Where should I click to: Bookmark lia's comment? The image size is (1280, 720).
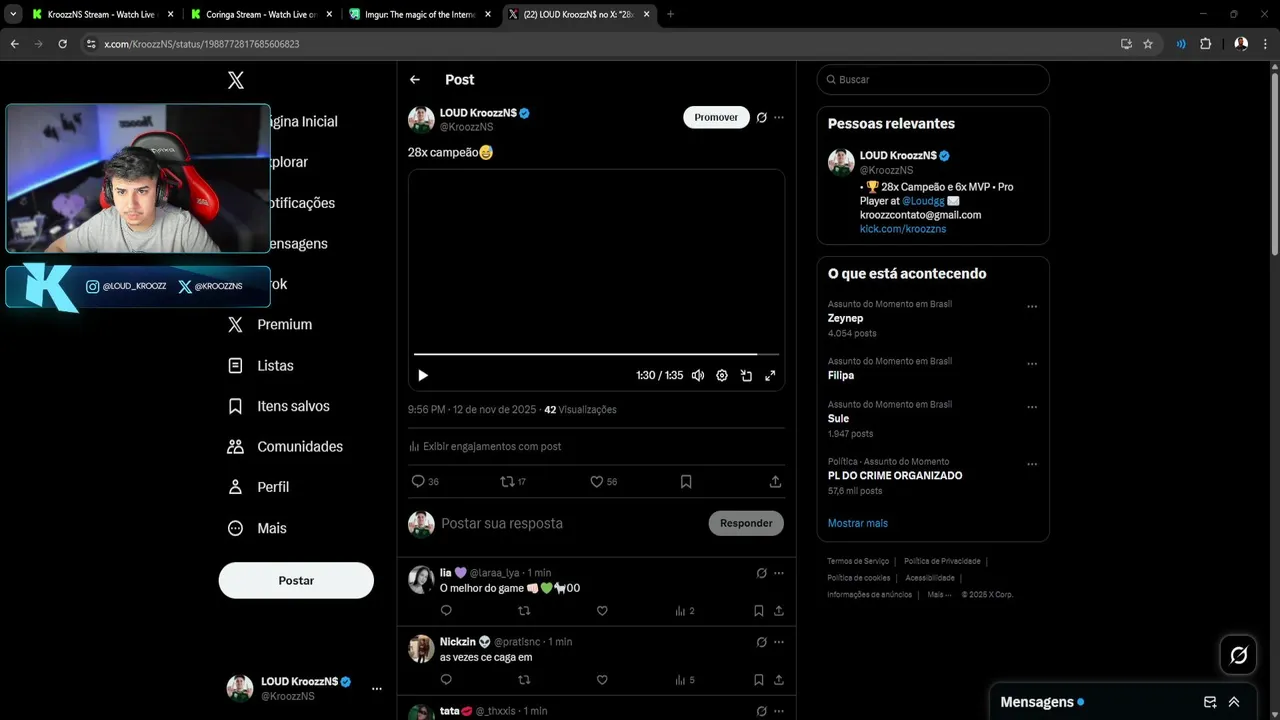[x=759, y=611]
